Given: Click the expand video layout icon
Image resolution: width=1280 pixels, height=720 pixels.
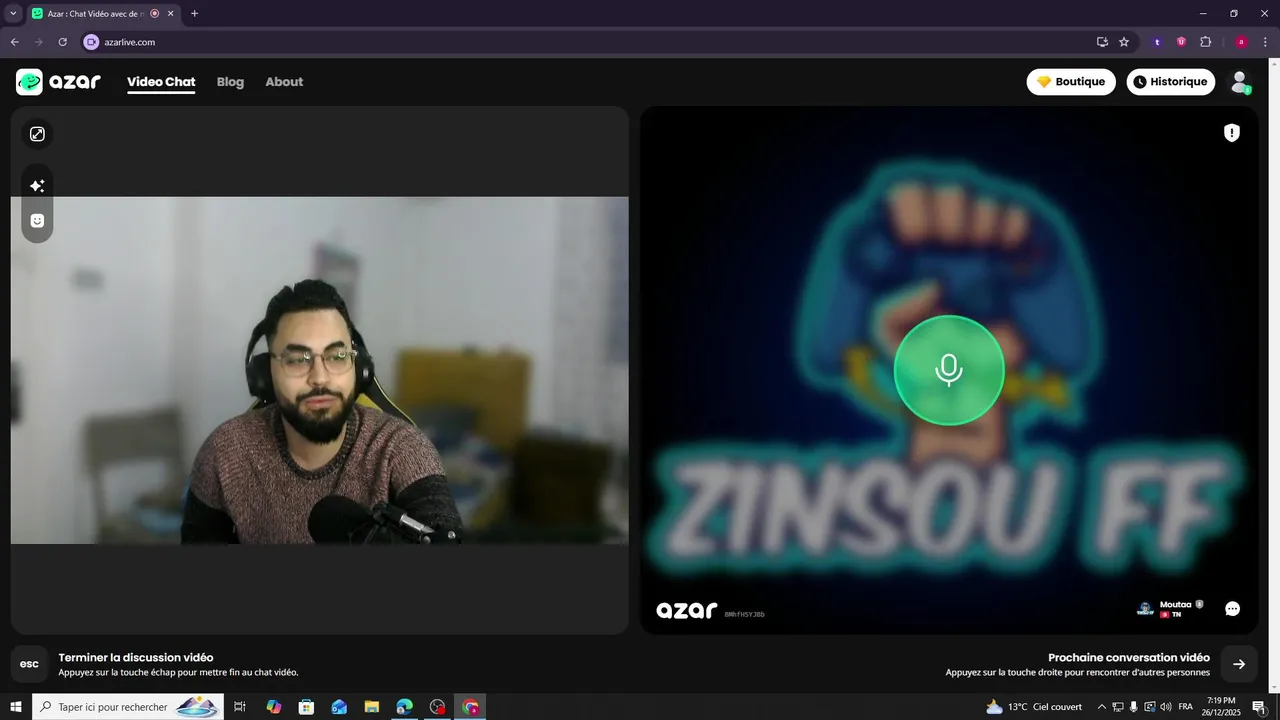Looking at the screenshot, I should 37,134.
